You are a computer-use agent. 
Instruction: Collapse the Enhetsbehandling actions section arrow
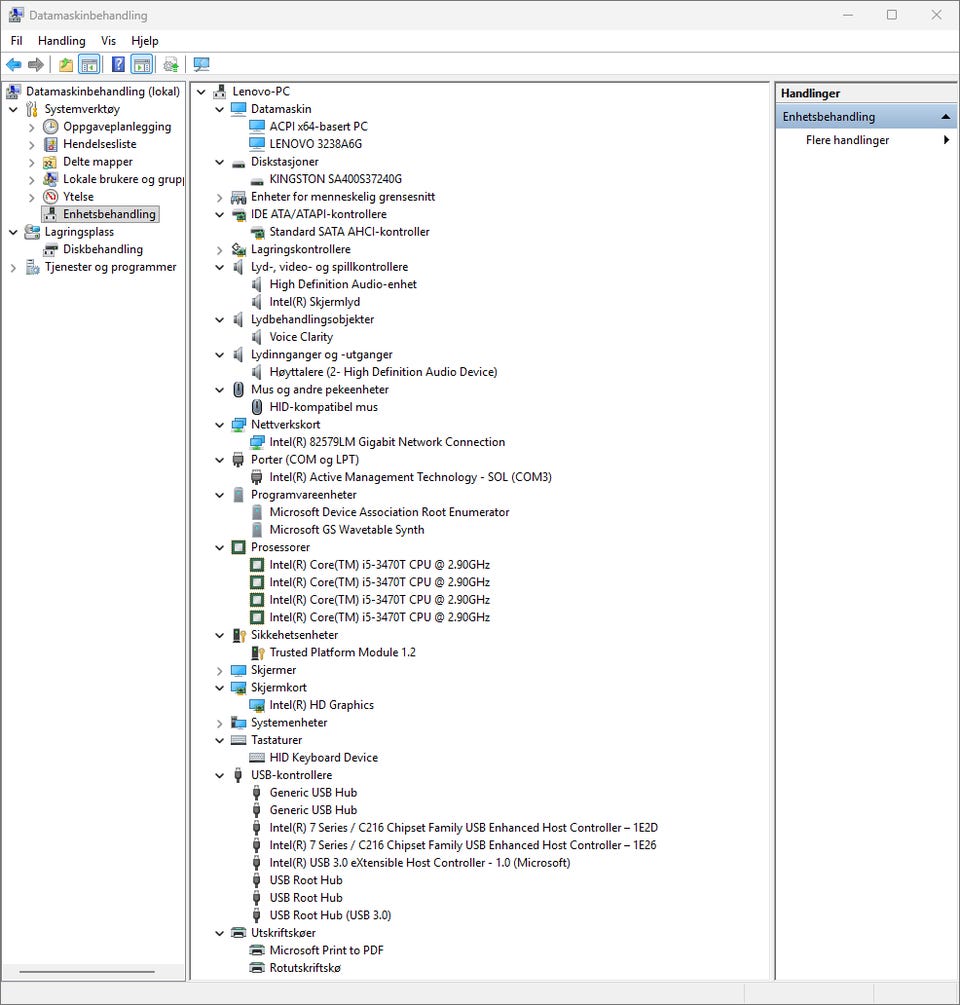pos(945,117)
